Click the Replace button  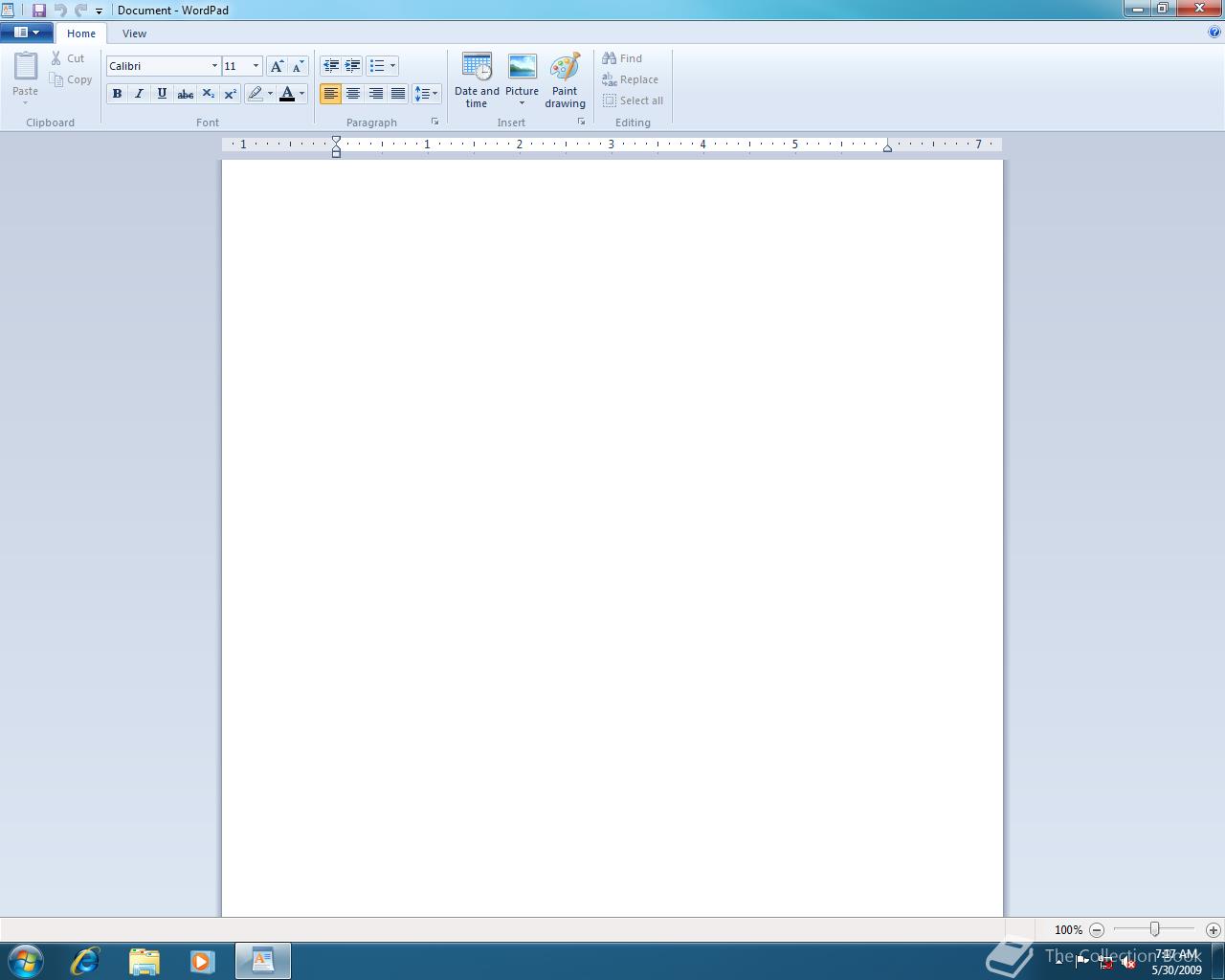pos(630,79)
